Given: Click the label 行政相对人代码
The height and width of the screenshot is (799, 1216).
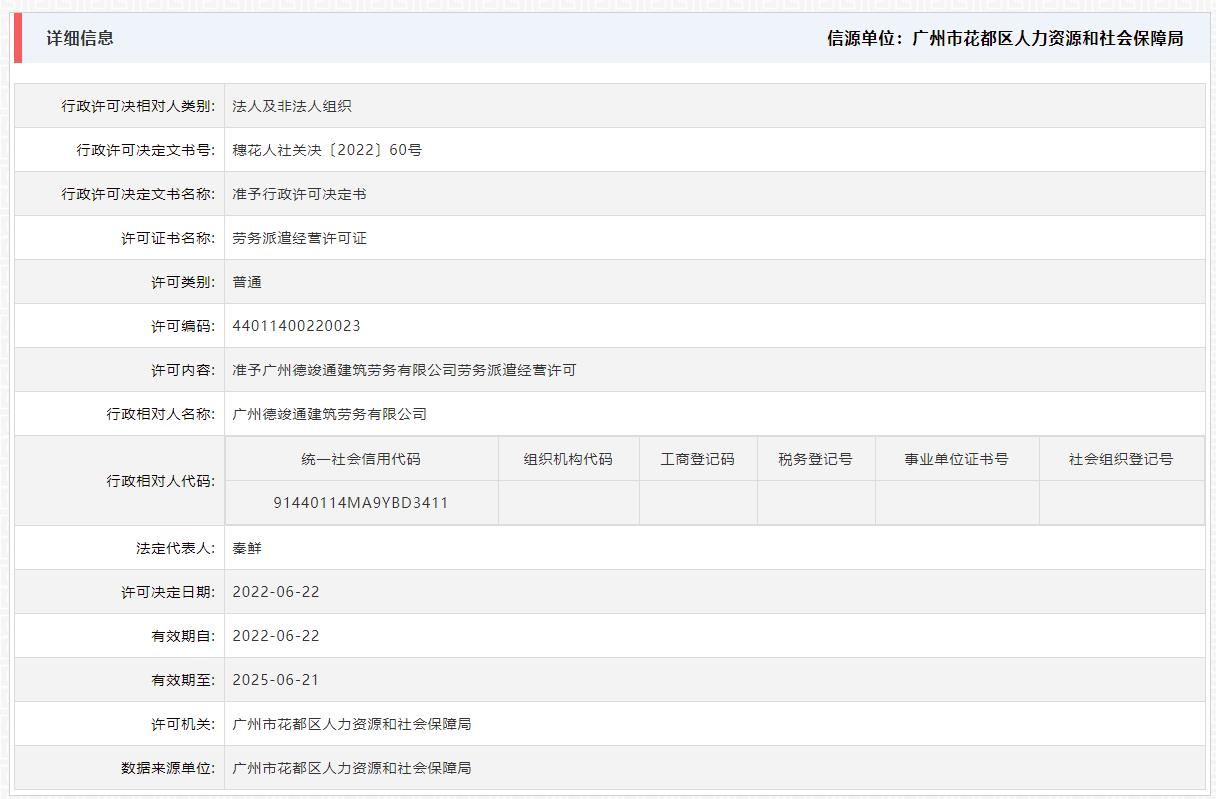Looking at the screenshot, I should (x=161, y=481).
